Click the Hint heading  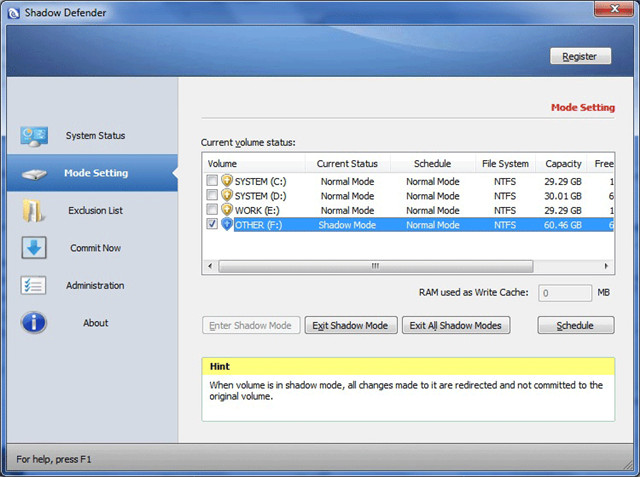tap(220, 366)
